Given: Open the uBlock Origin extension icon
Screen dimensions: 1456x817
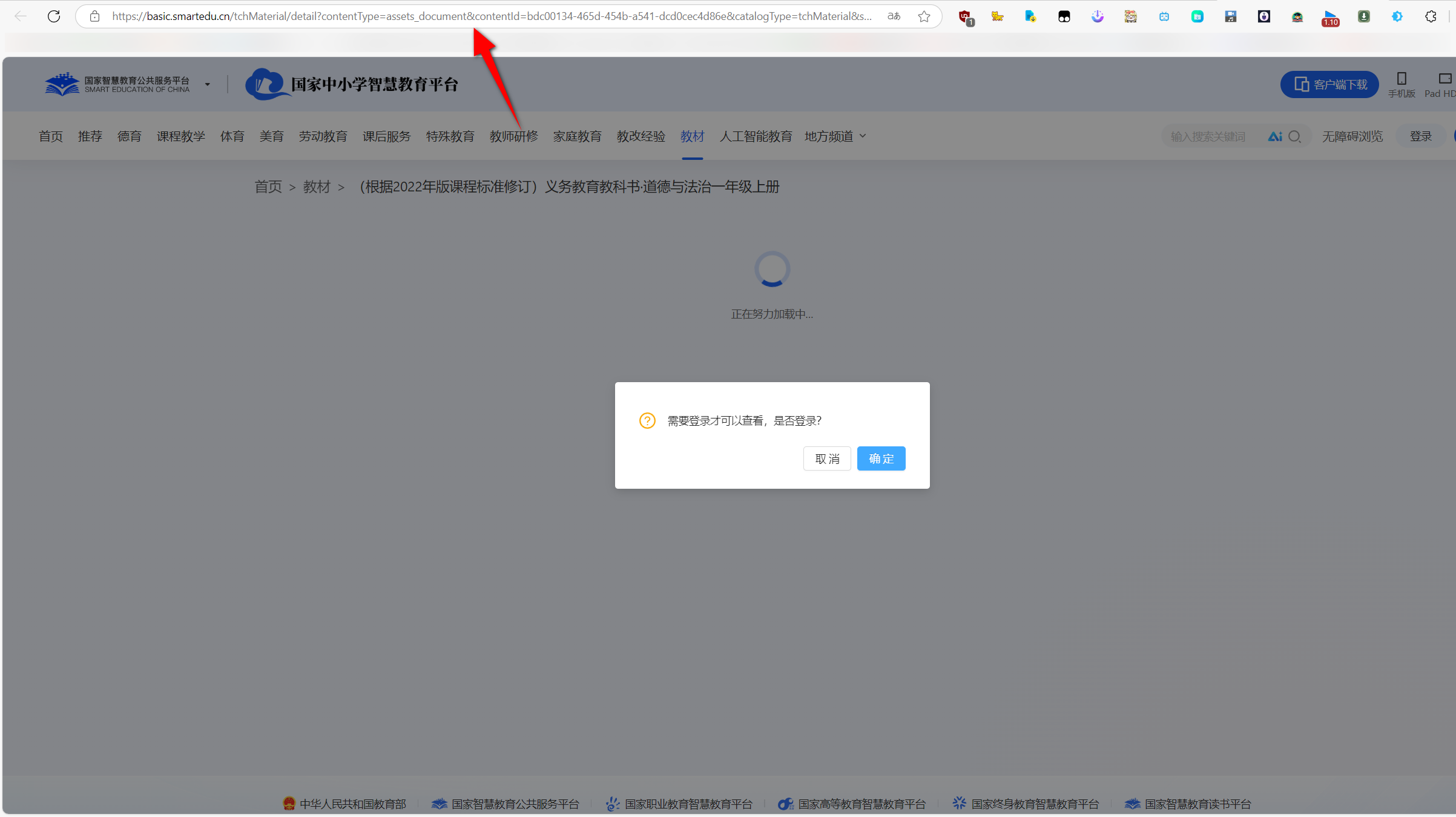Looking at the screenshot, I should (965, 16).
